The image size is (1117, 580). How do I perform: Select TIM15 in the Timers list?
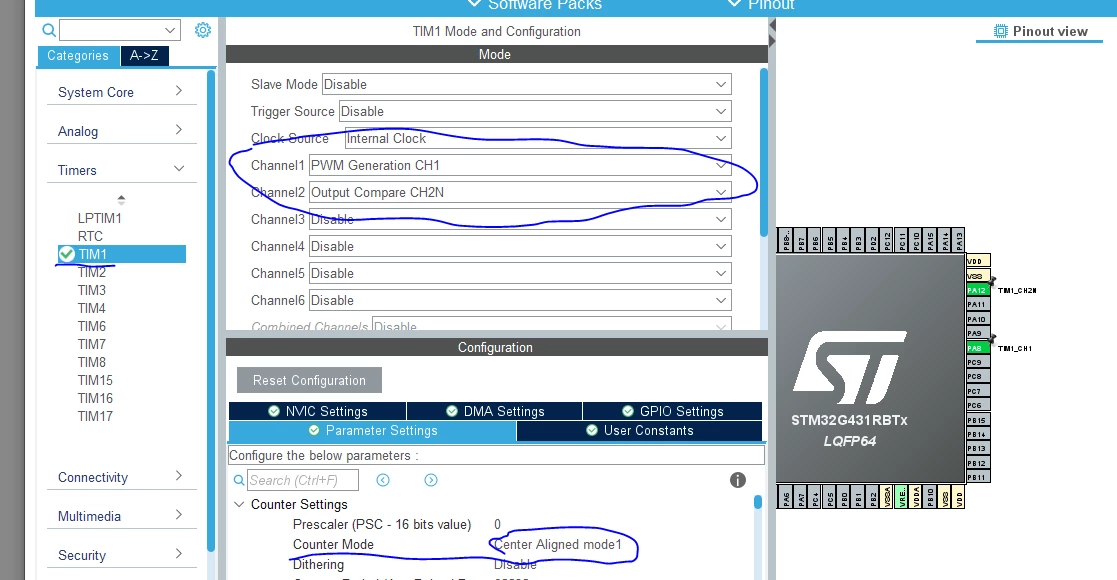(95, 380)
